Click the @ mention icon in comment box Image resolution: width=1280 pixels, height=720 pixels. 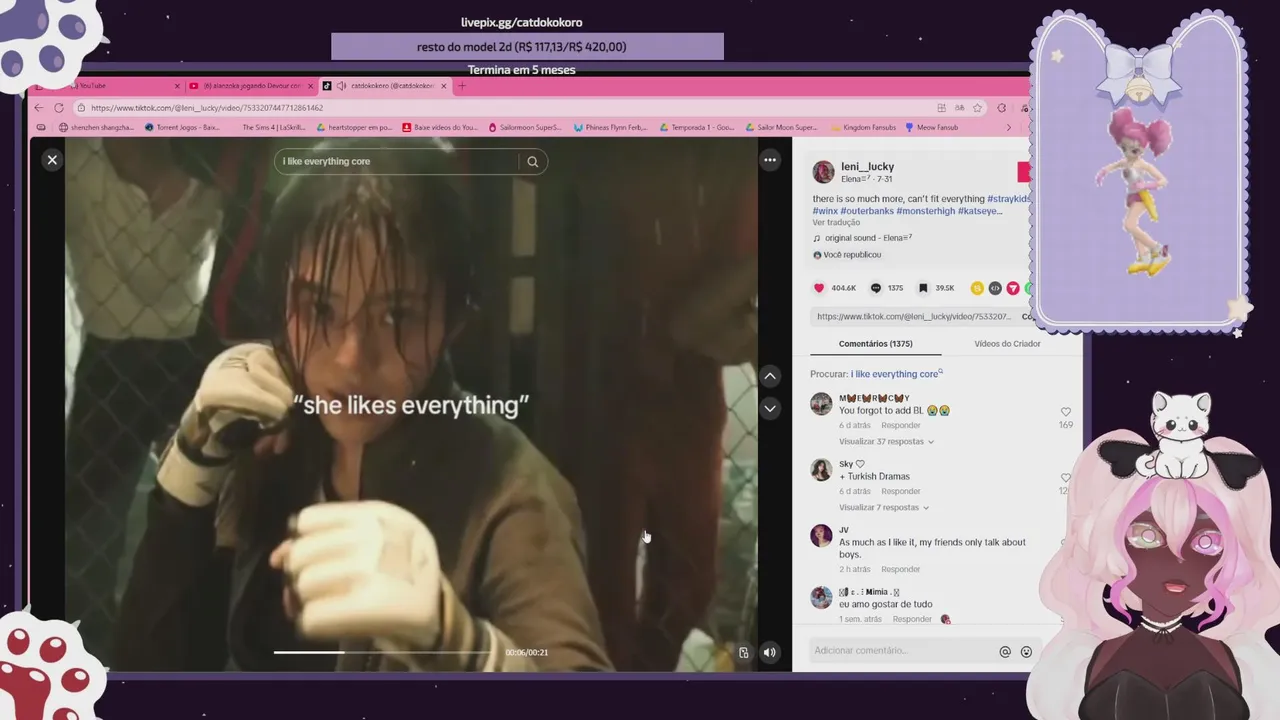pyautogui.click(x=1005, y=652)
